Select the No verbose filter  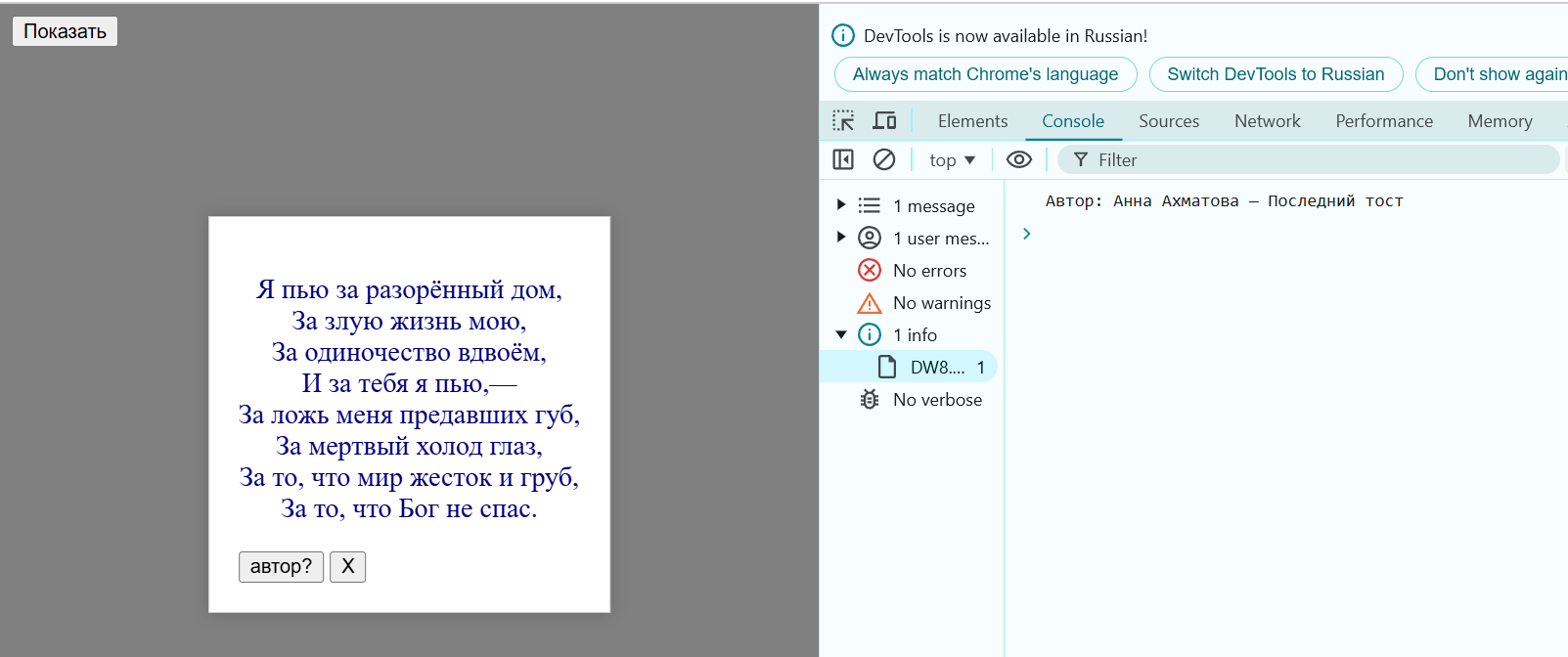[936, 400]
